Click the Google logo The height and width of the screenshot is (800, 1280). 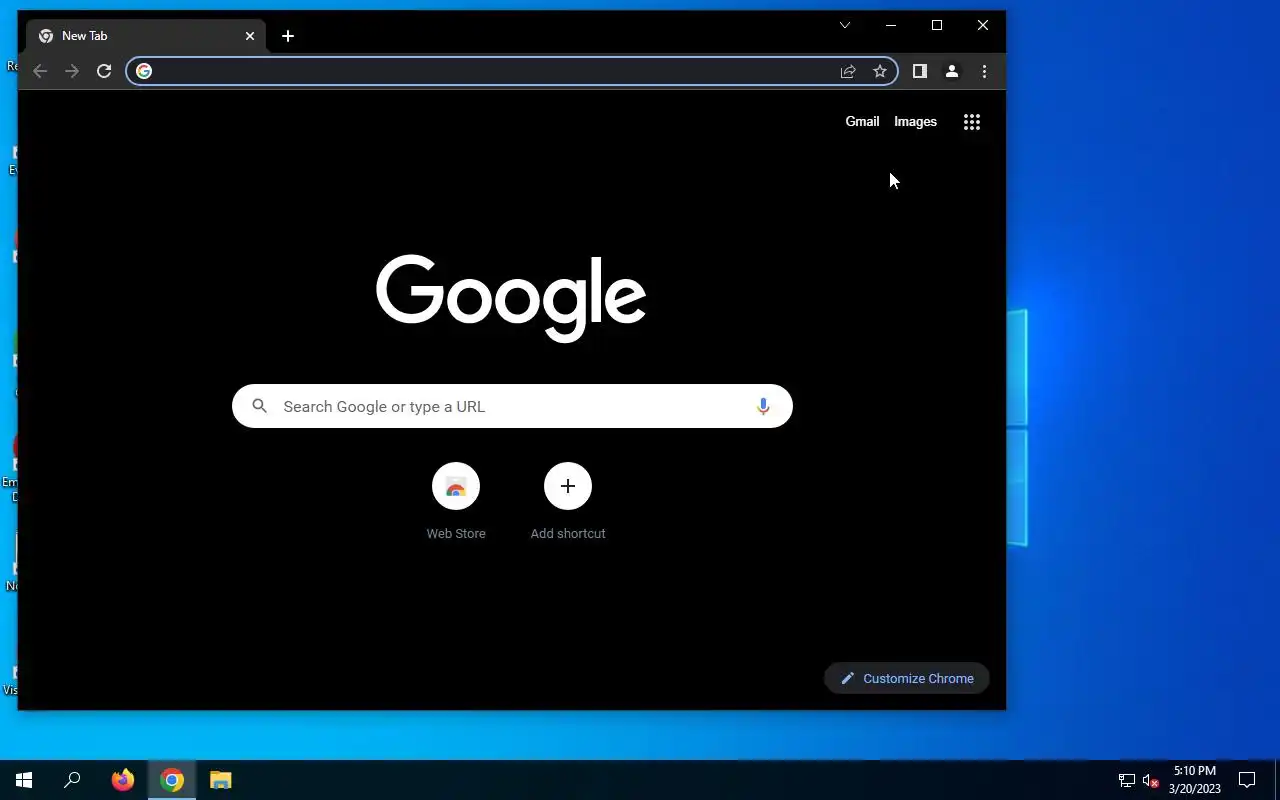click(511, 298)
